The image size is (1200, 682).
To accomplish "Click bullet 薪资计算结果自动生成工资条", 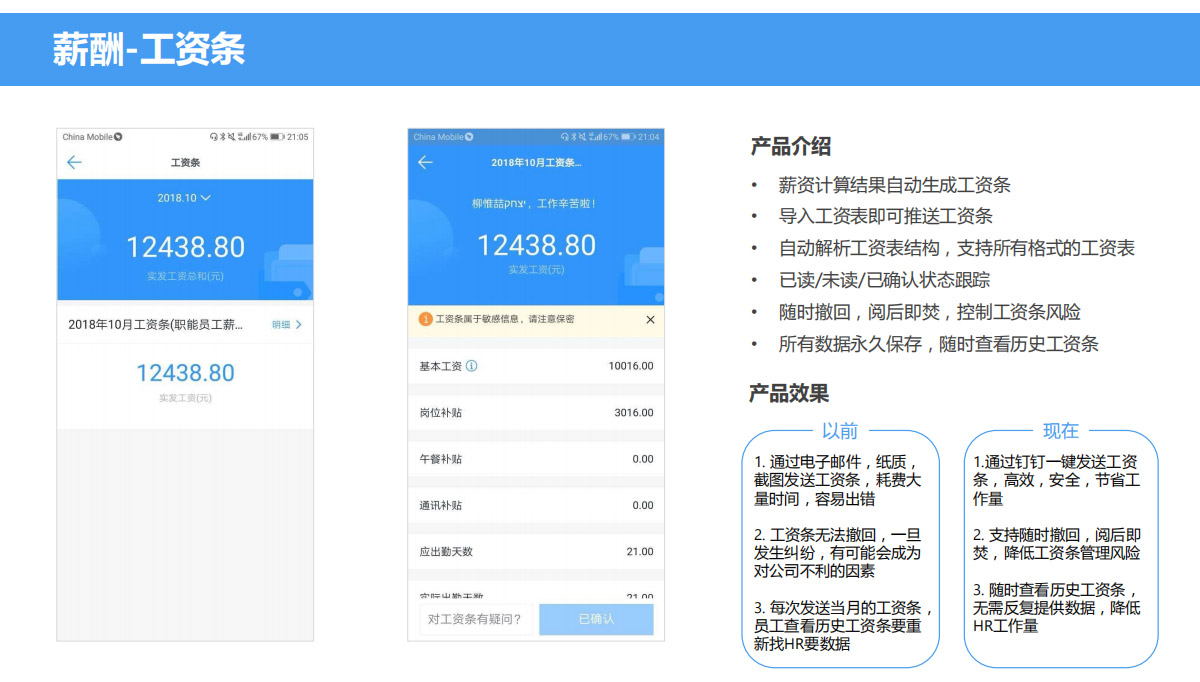I will (895, 185).
